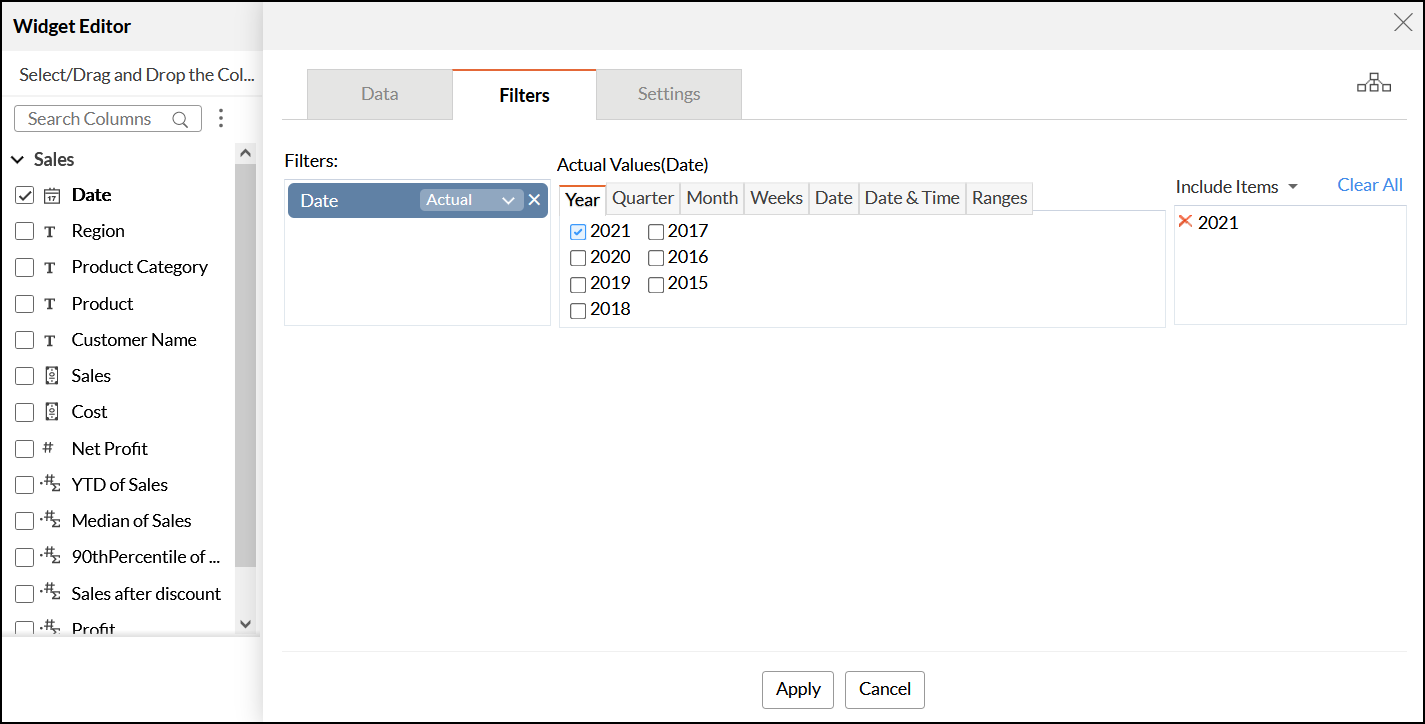The width and height of the screenshot is (1425, 724).
Task: Select the Quarter tab
Action: coord(643,198)
